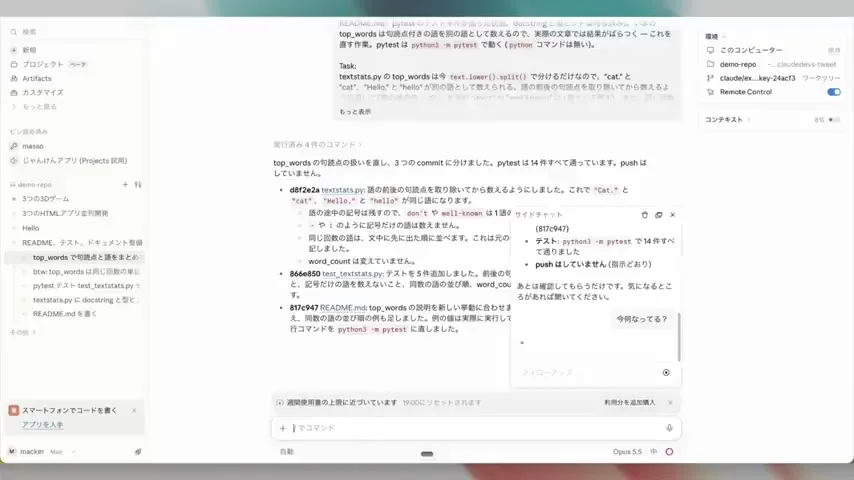Screen dimensions: 854x480
Task: Expand the コンテキスト section
Action: tap(728, 120)
